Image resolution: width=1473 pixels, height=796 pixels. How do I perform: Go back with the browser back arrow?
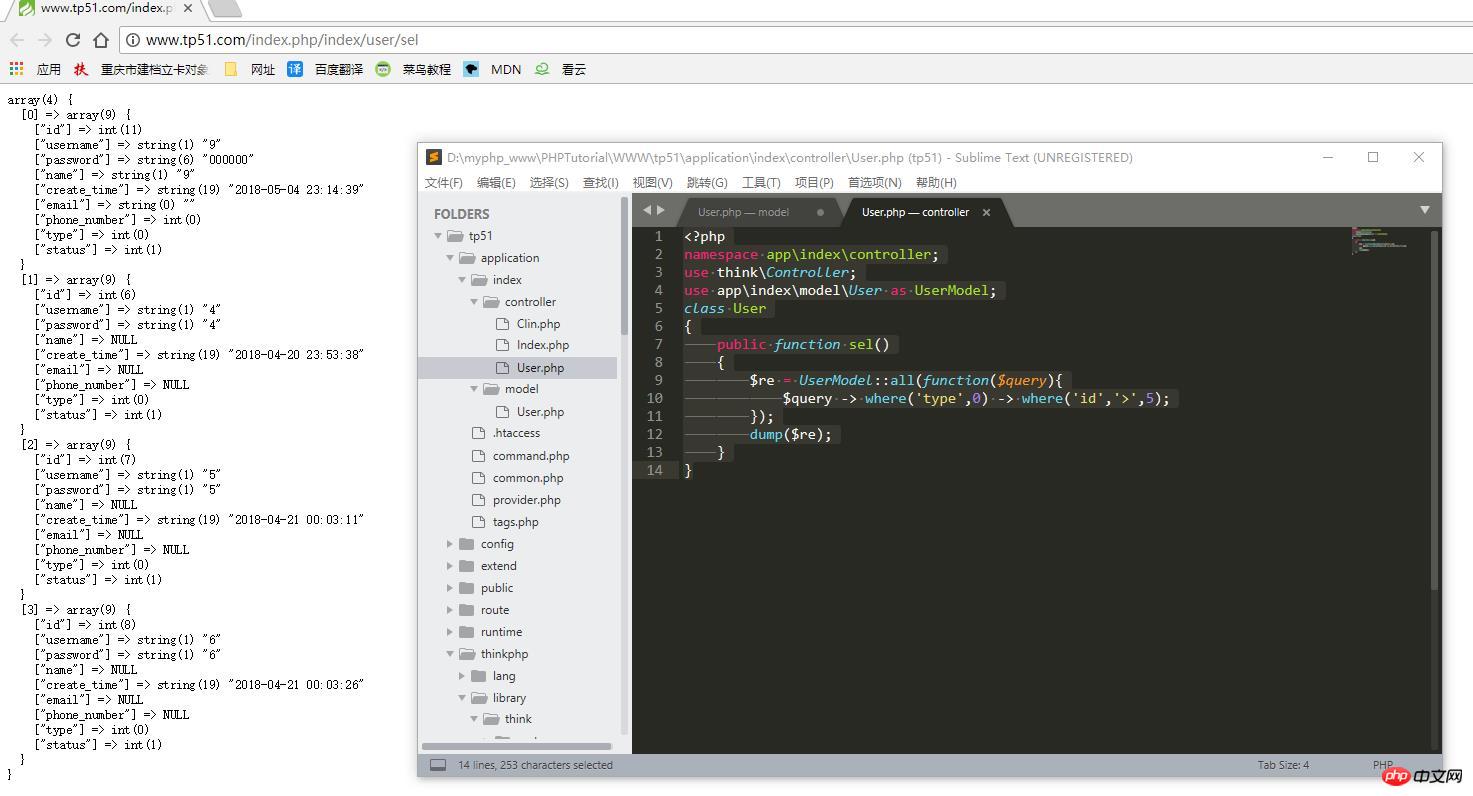pyautogui.click(x=17, y=40)
